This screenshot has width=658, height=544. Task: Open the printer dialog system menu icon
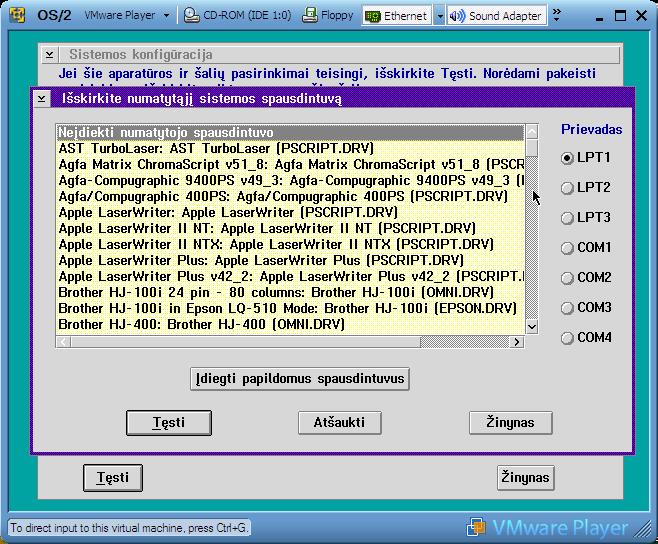(42, 98)
